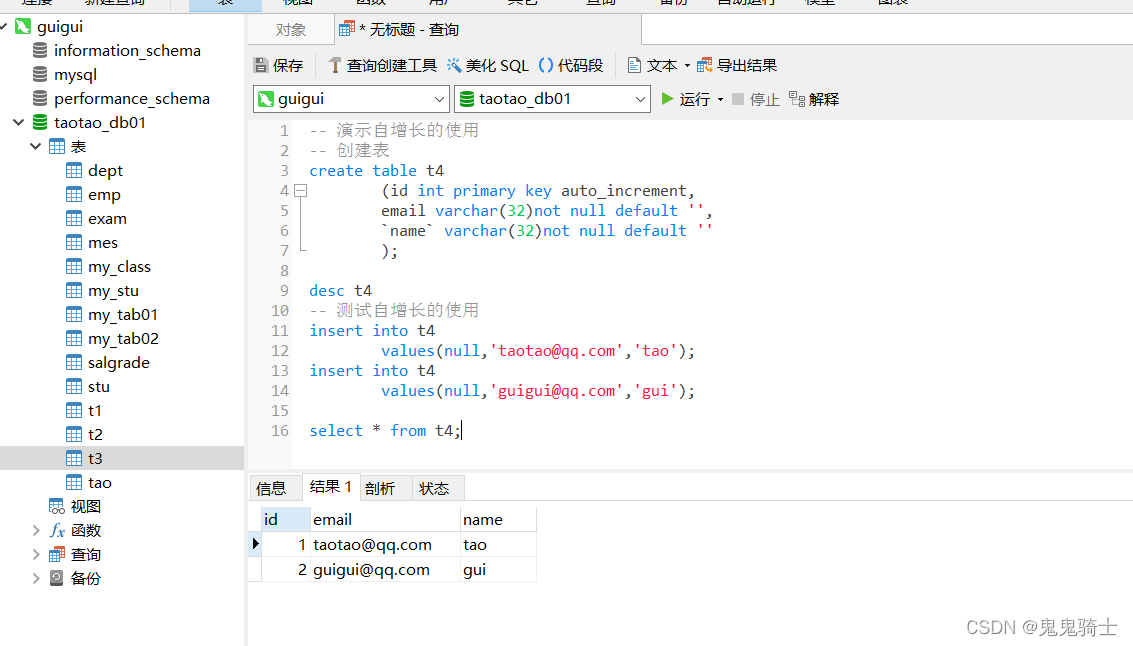Click the name column header
This screenshot has height=646, width=1133.
(x=498, y=520)
